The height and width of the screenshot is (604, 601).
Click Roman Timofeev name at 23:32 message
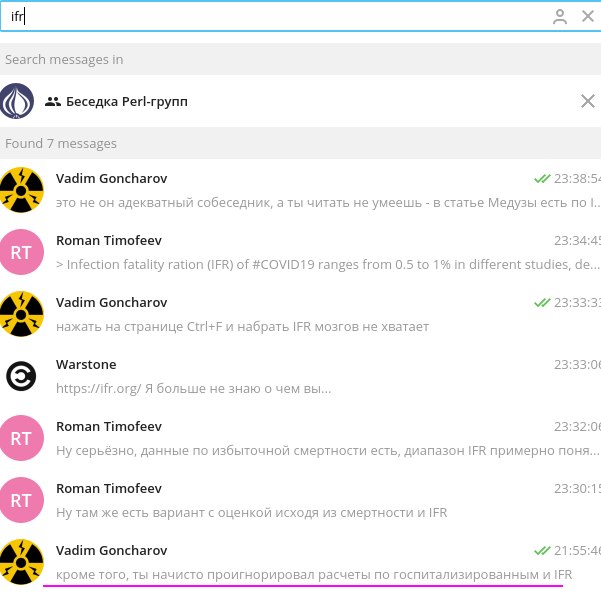109,426
